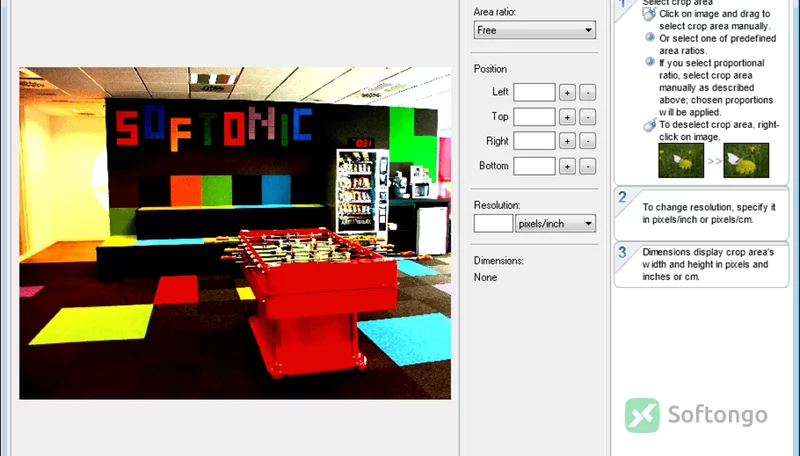Image resolution: width=800 pixels, height=456 pixels.
Task: Click the uncropped dandelion example thumbnail
Action: (681, 160)
